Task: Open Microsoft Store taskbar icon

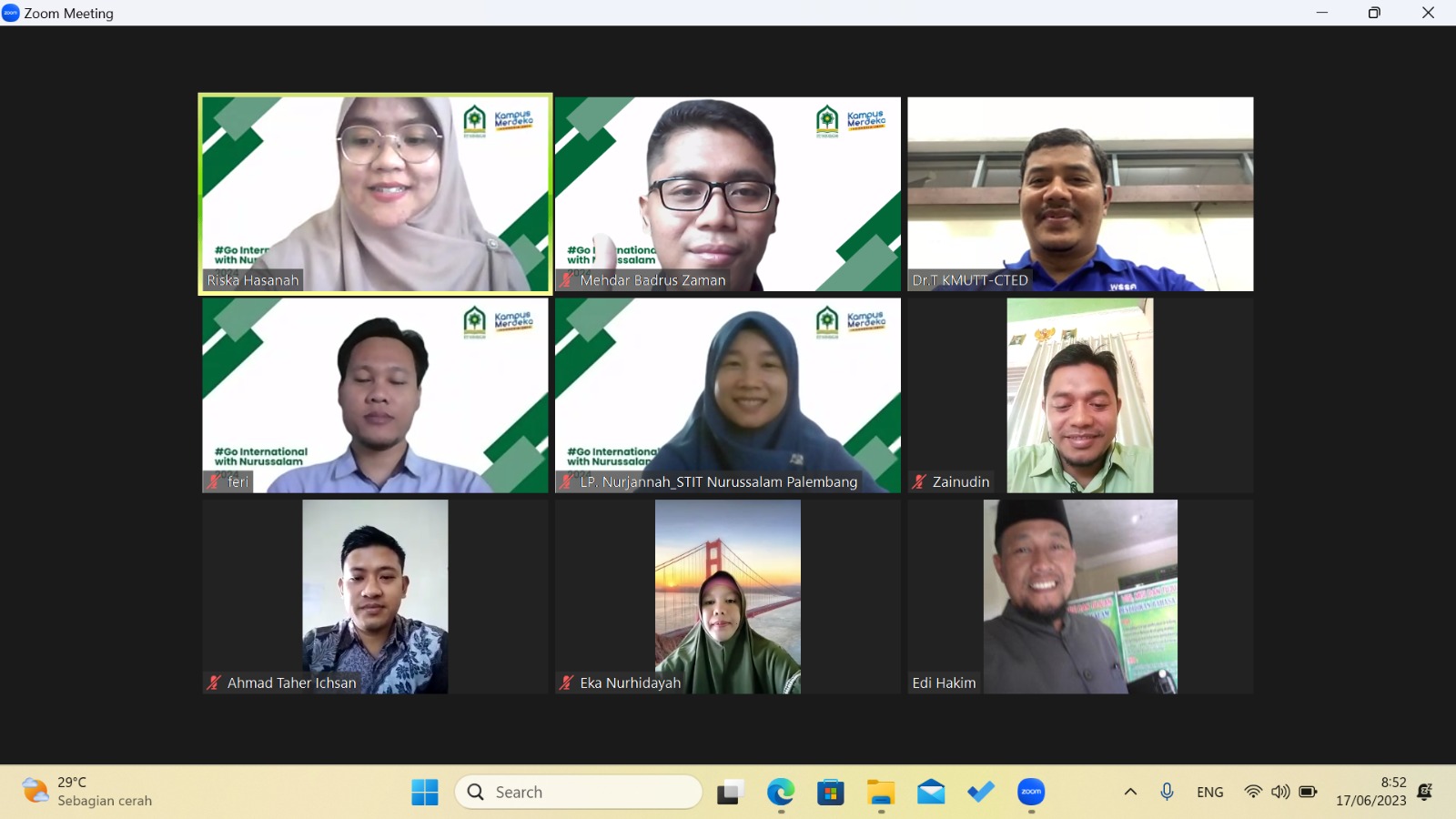Action: 830,792
